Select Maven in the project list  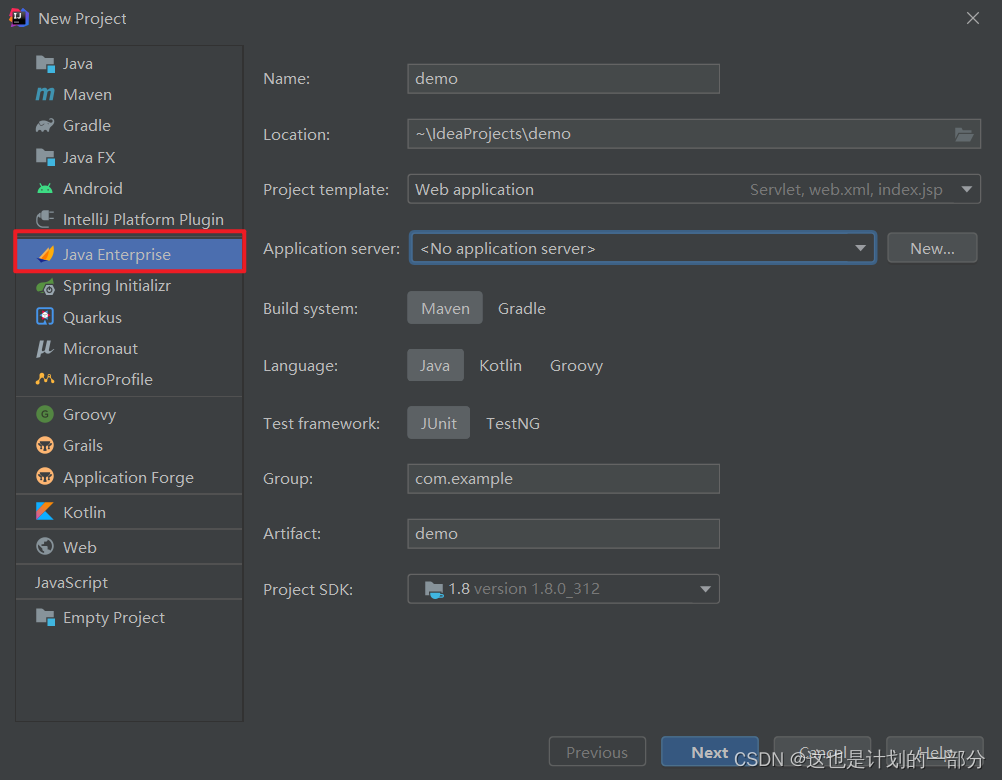[129, 95]
